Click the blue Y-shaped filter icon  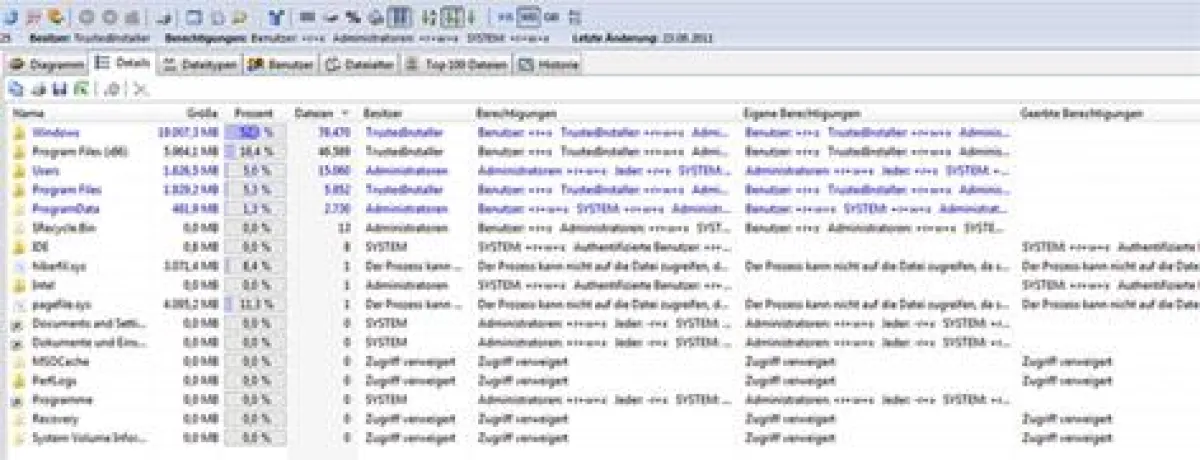[276, 17]
